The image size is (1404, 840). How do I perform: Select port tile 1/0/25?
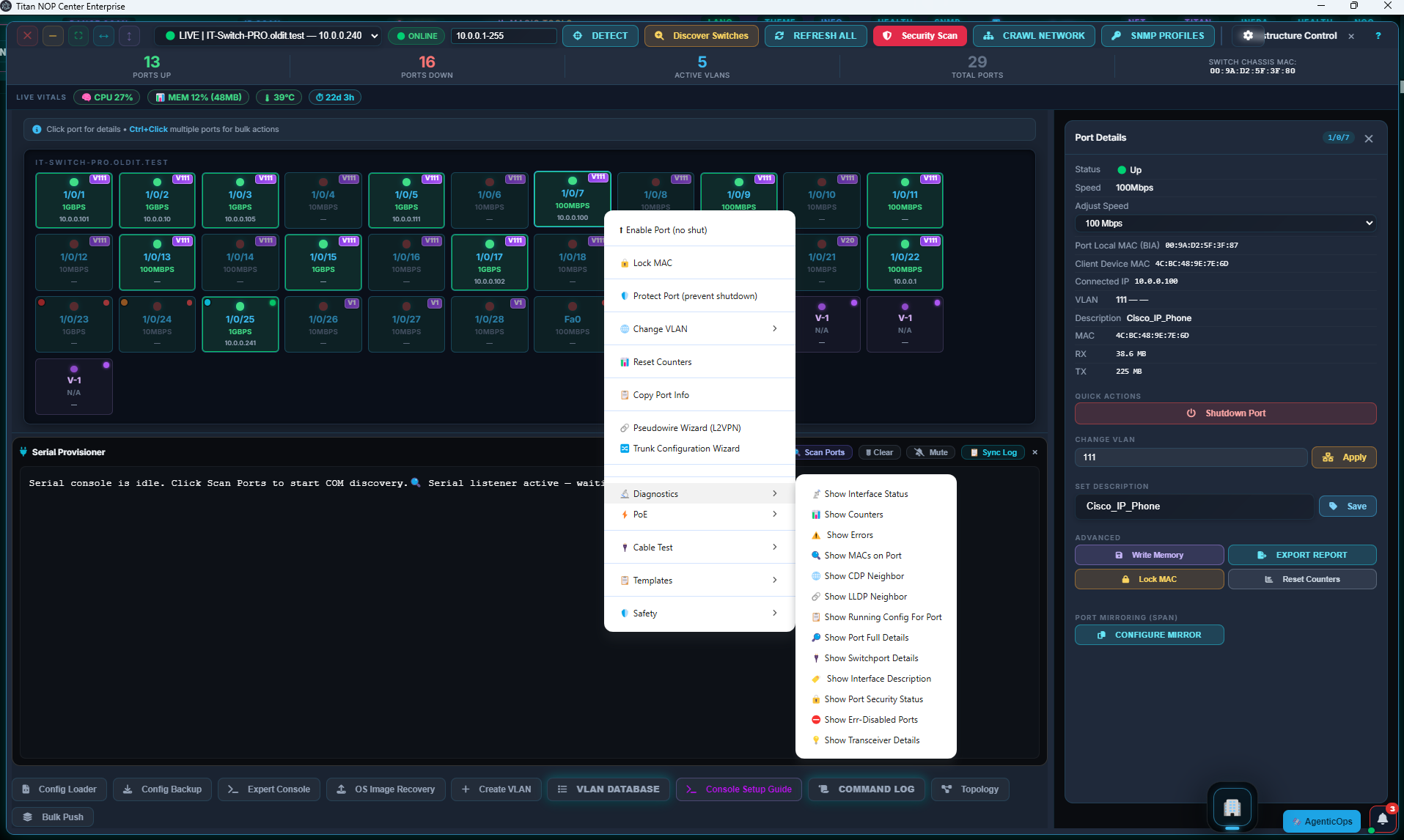(240, 323)
